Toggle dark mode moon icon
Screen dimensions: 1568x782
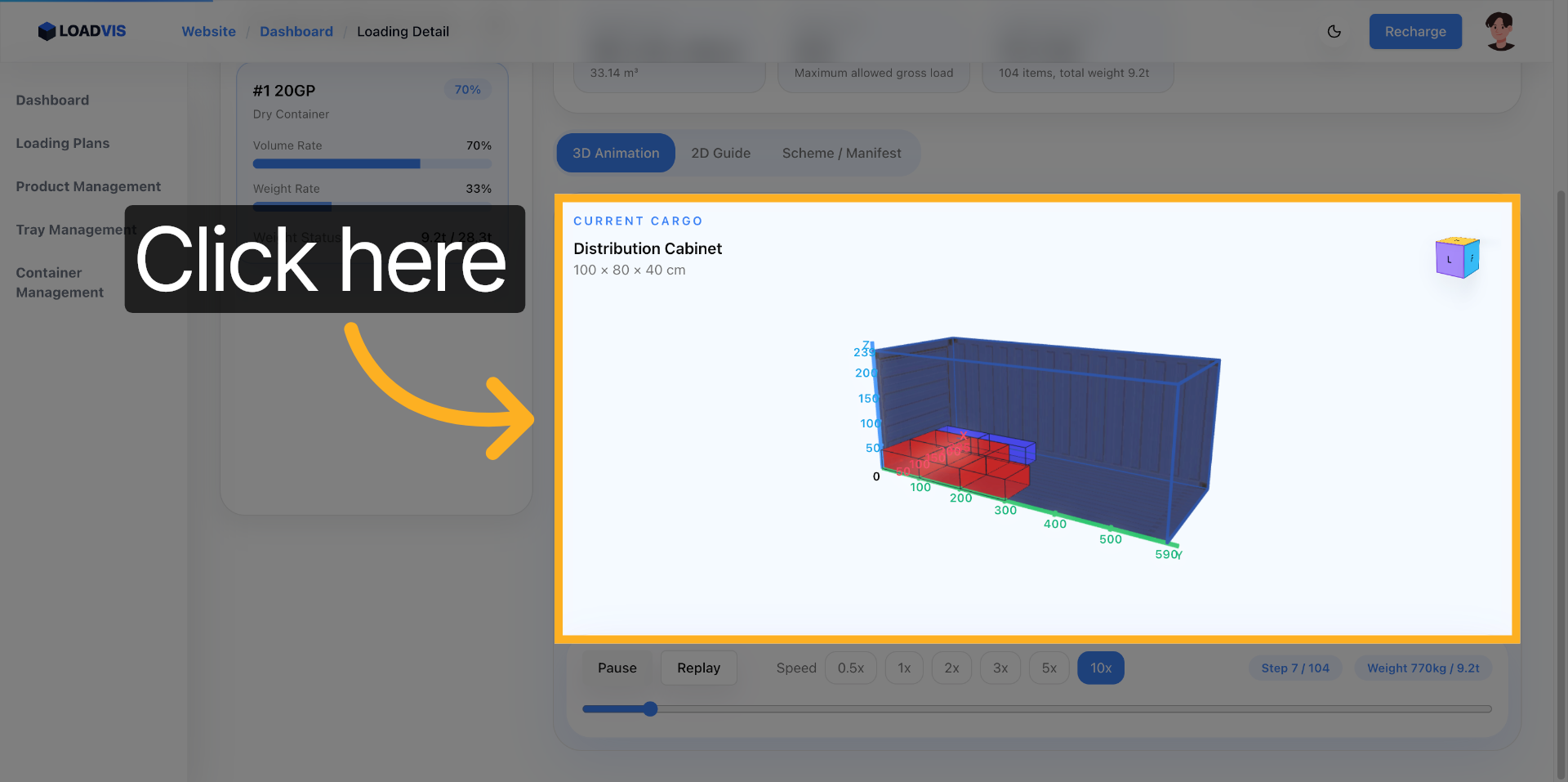pyautogui.click(x=1334, y=31)
